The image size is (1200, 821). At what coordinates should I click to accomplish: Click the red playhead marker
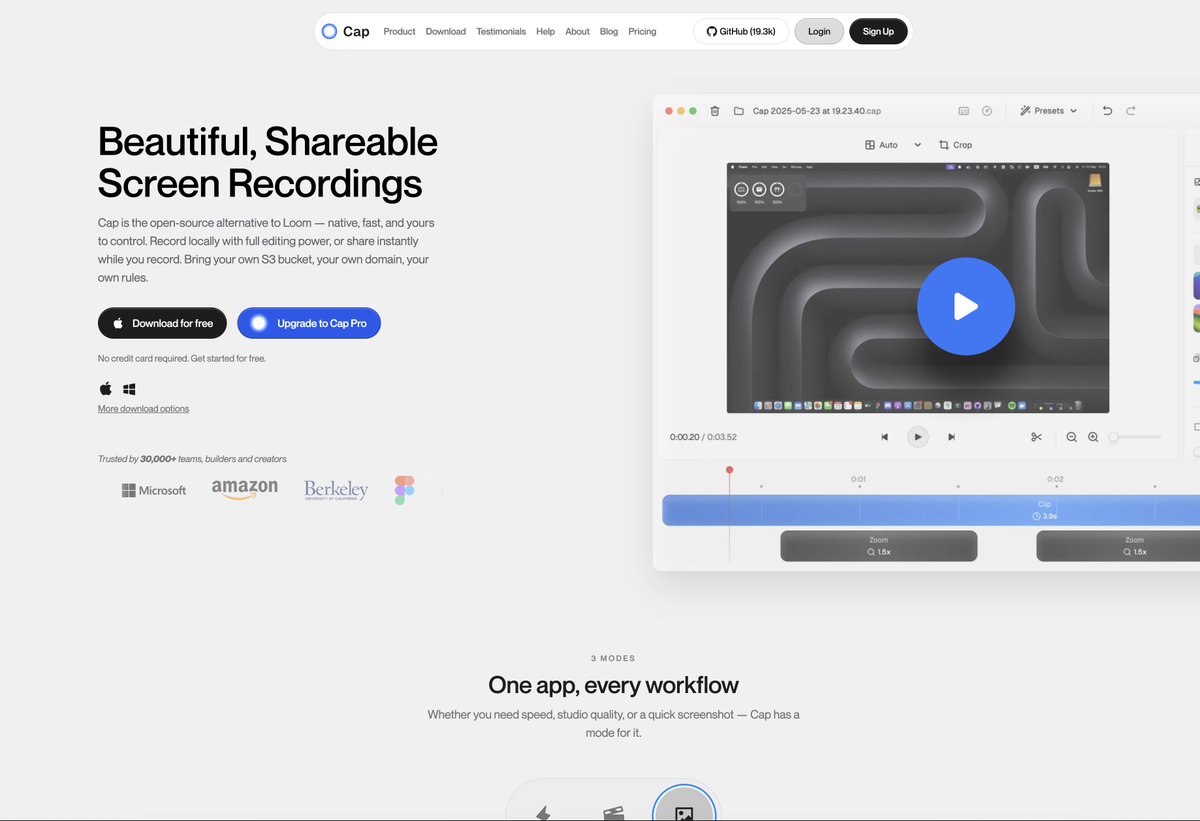[729, 469]
